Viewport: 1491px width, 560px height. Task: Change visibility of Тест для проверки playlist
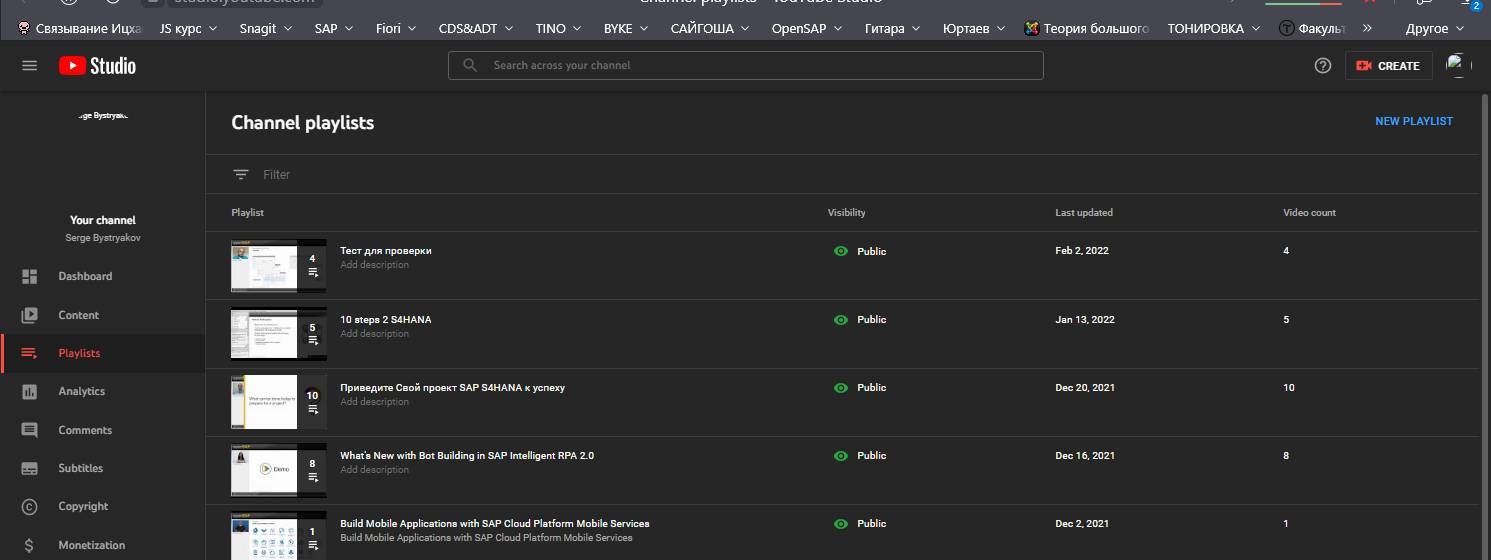point(859,252)
